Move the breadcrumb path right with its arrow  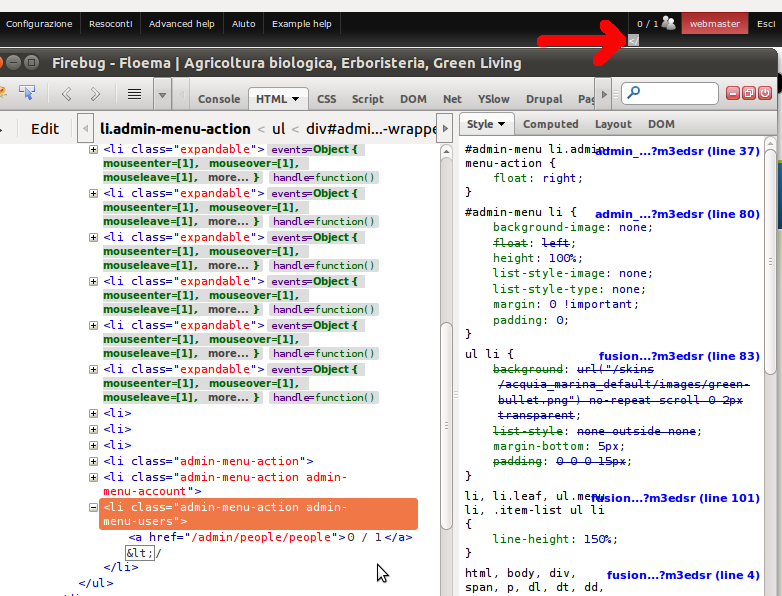(x=445, y=128)
